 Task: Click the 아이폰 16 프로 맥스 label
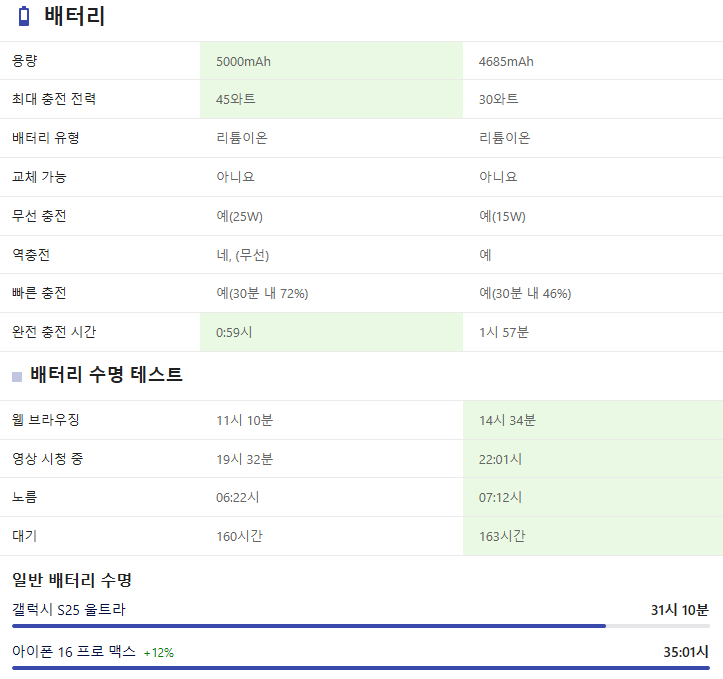(x=74, y=652)
